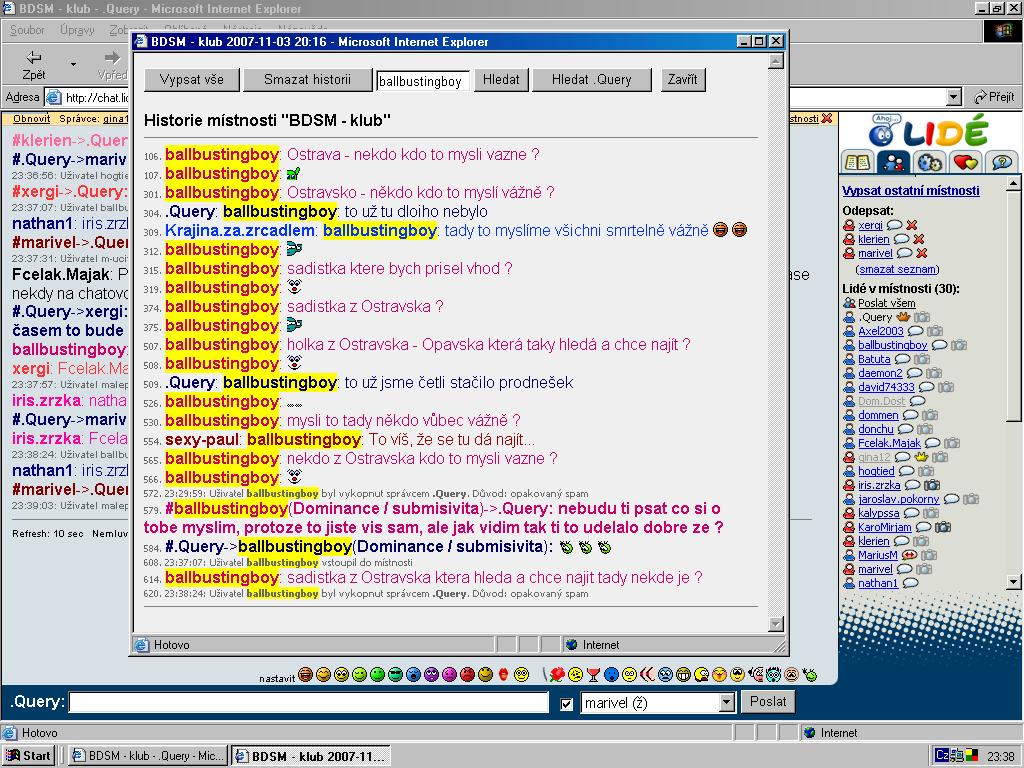Select user jaroslav.pokorny in the room list

click(x=899, y=499)
